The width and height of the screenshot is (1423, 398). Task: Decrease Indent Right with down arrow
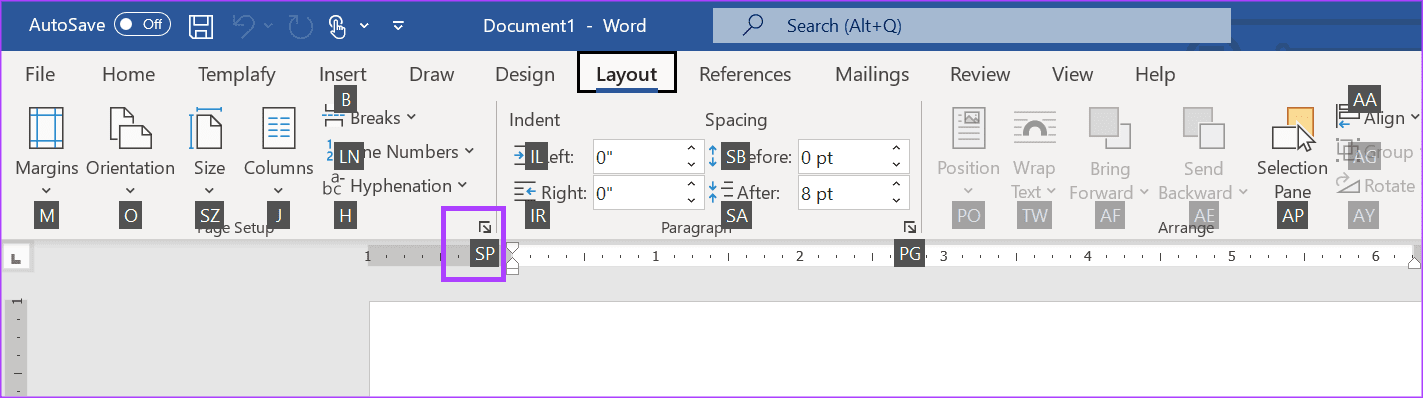click(691, 201)
